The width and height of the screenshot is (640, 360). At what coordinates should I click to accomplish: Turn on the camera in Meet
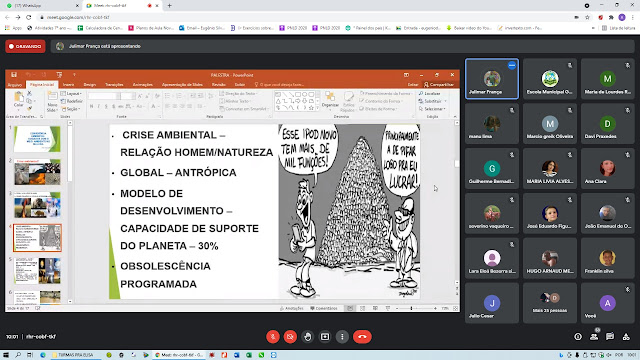290,337
